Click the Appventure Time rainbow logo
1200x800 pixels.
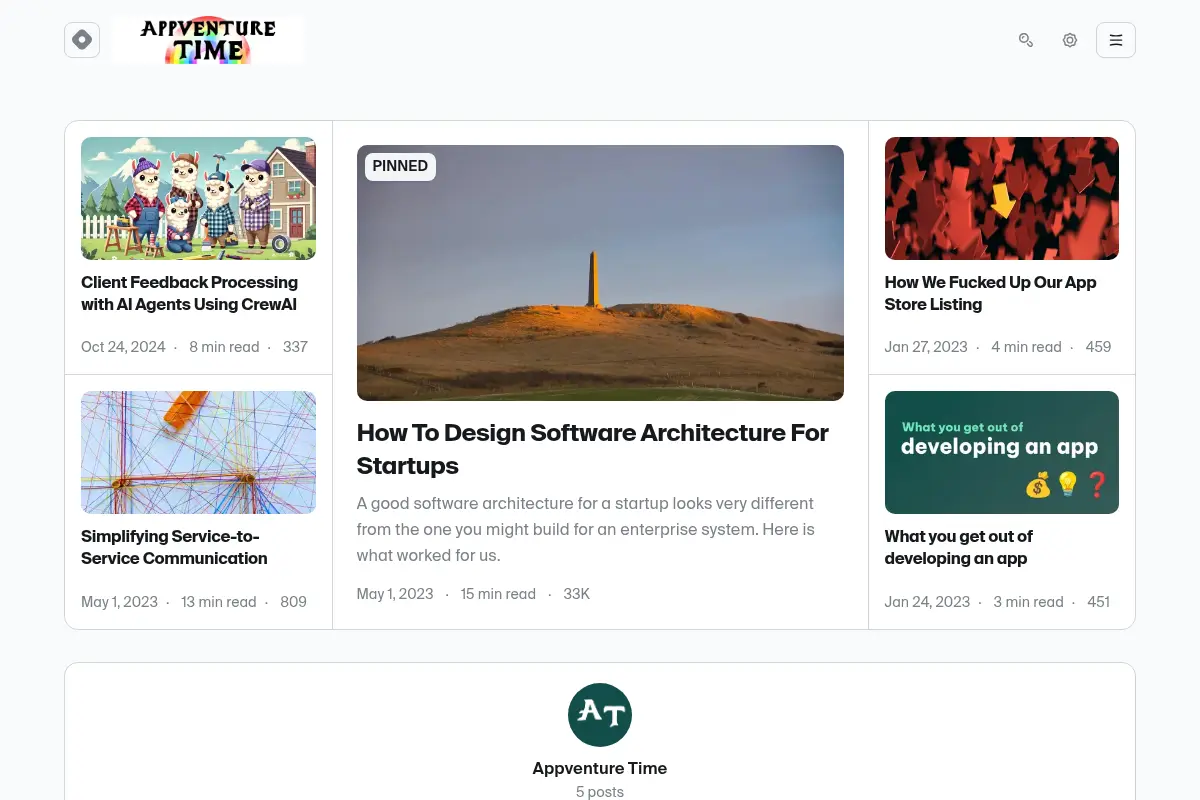[x=208, y=40]
